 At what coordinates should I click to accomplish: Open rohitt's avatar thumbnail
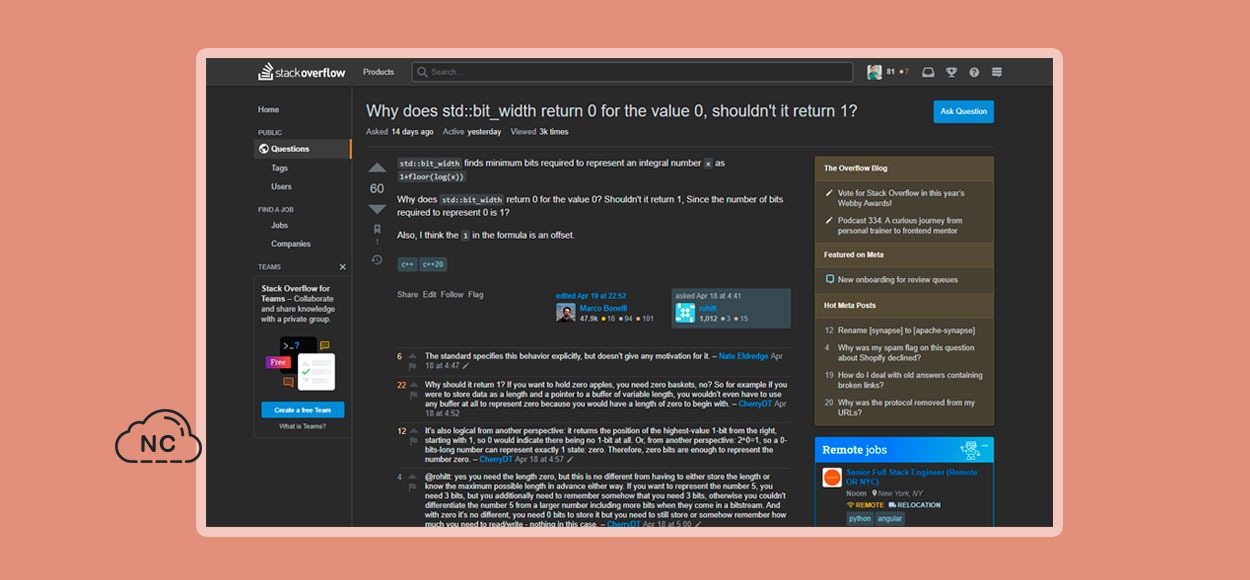(685, 313)
